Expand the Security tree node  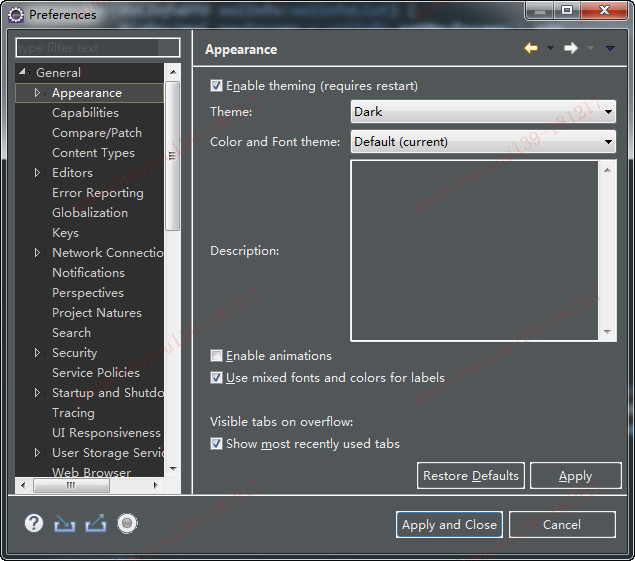[37, 352]
